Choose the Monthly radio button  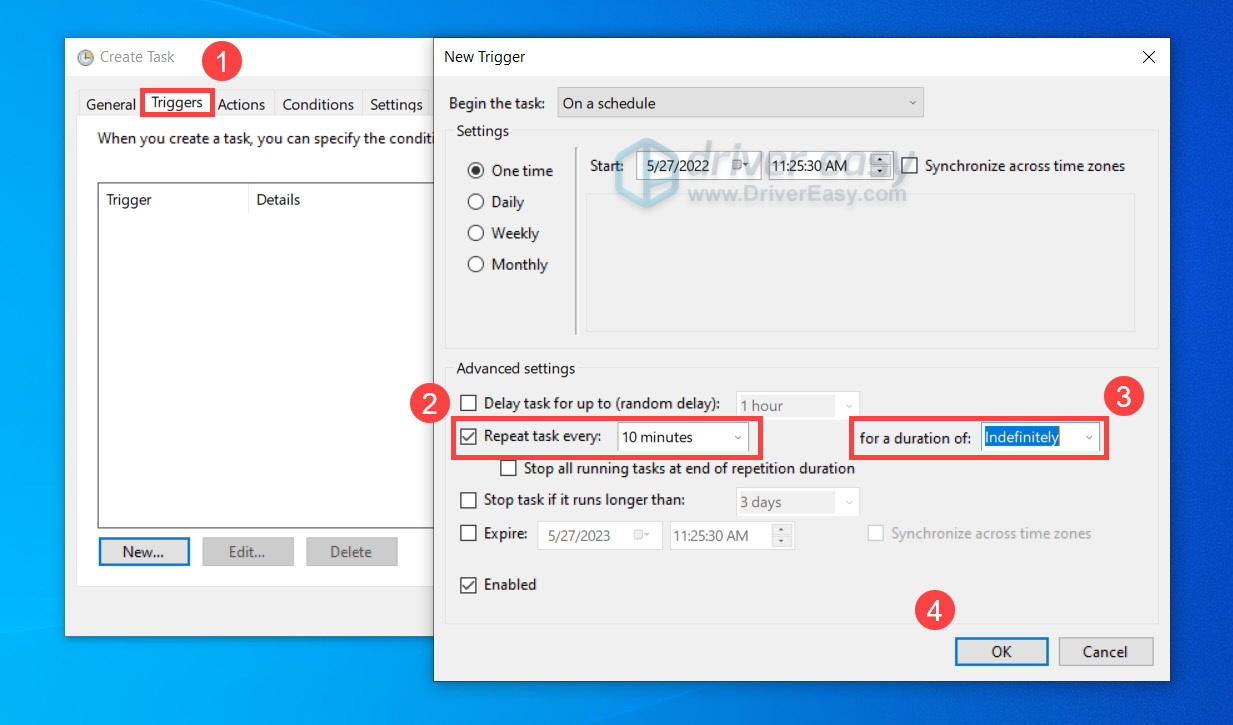pos(476,265)
